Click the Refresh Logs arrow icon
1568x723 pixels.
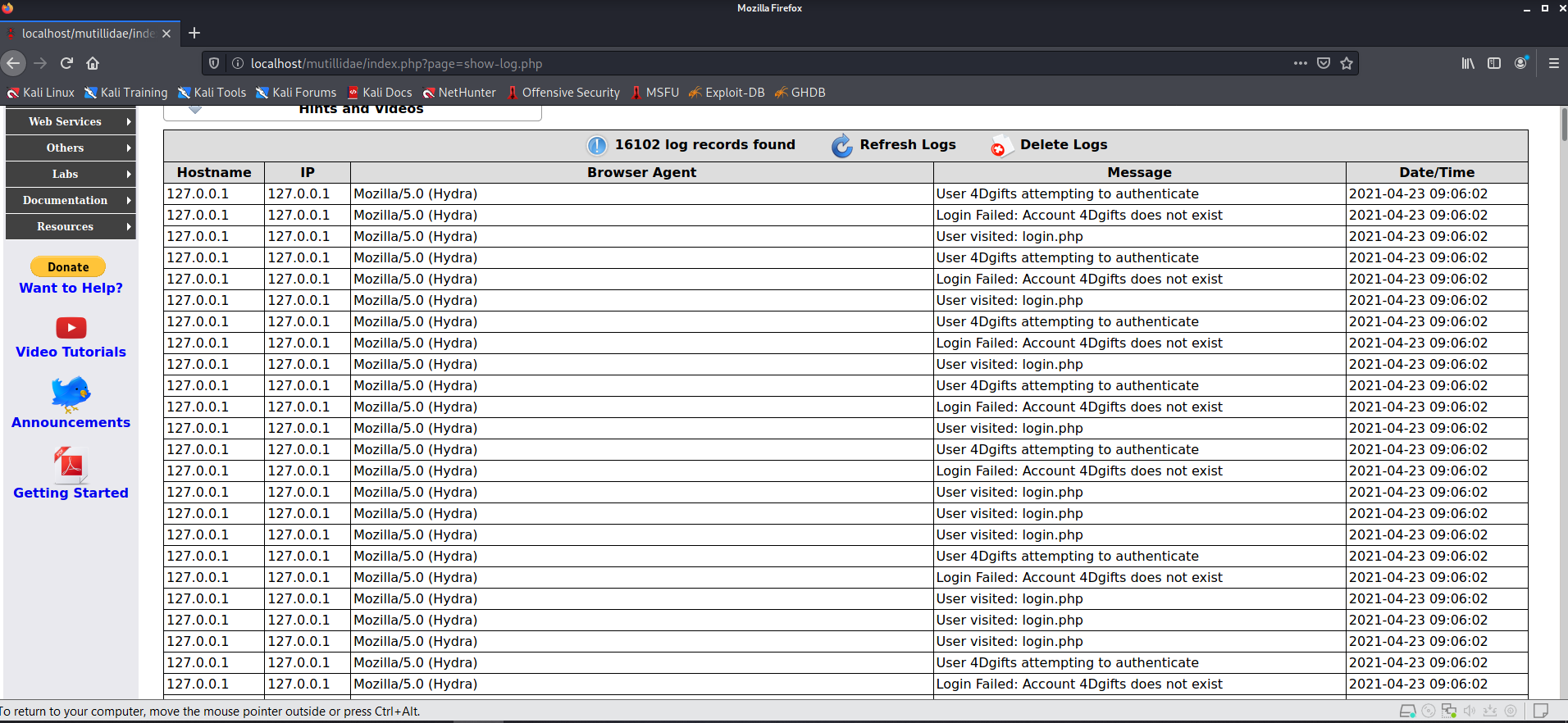[842, 146]
